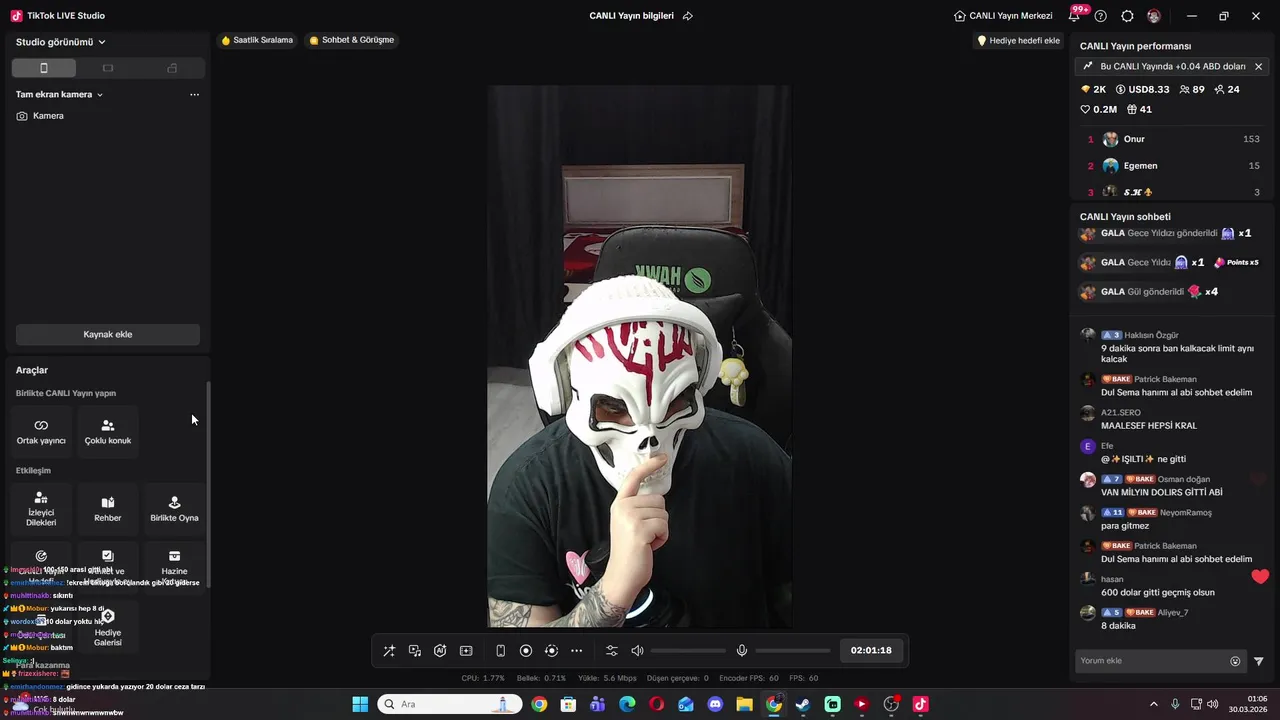Share the live stream via share arrow
This screenshot has width=1280, height=720.
coord(688,16)
